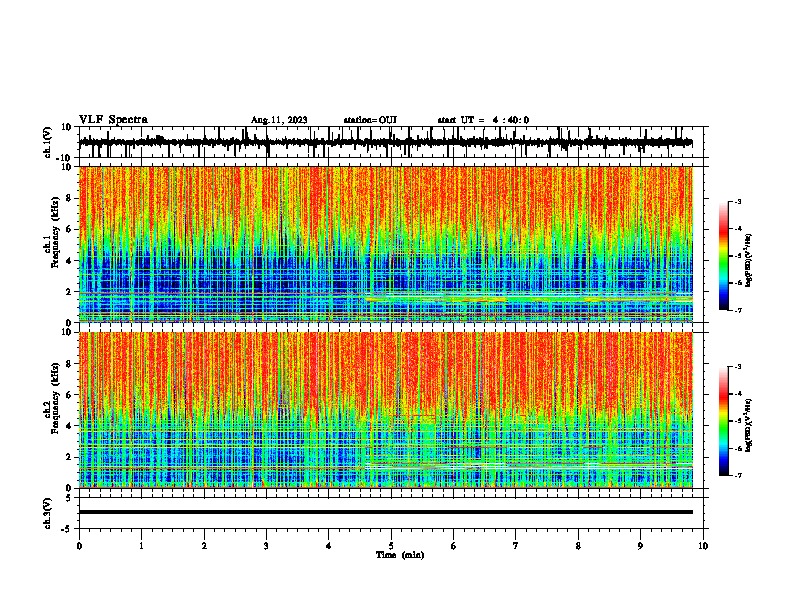The width and height of the screenshot is (792, 612).
Task: Click the "8" kHz tick on ch.2 spectrogram
Action: [70, 364]
